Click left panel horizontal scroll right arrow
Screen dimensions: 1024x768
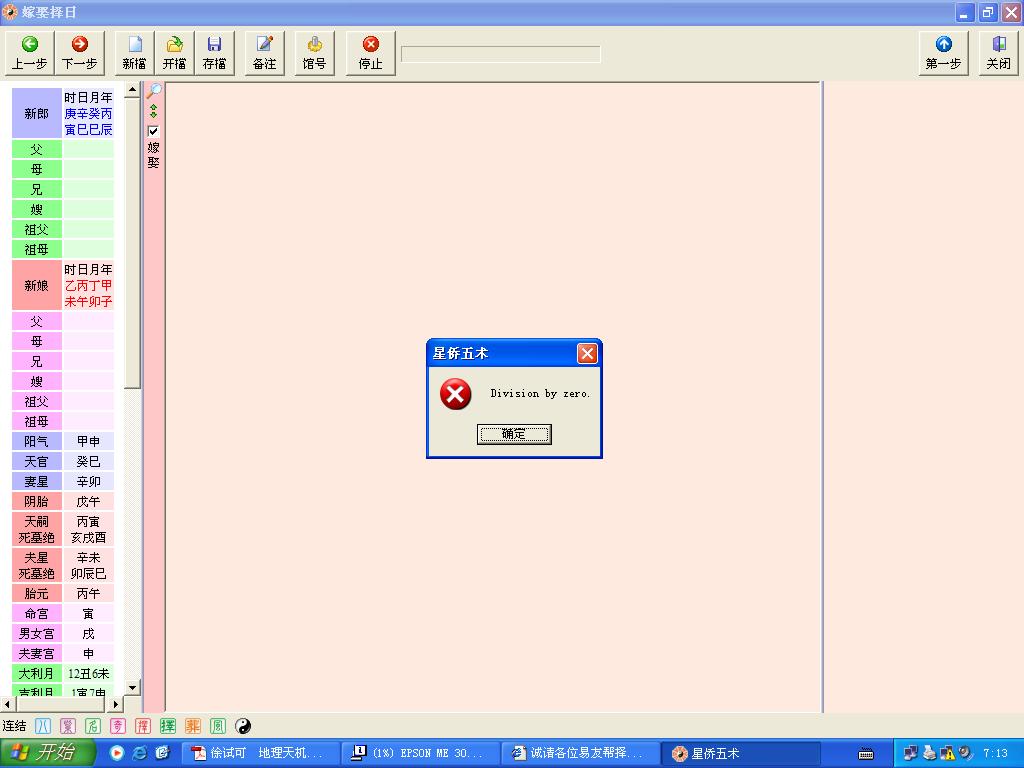(116, 705)
